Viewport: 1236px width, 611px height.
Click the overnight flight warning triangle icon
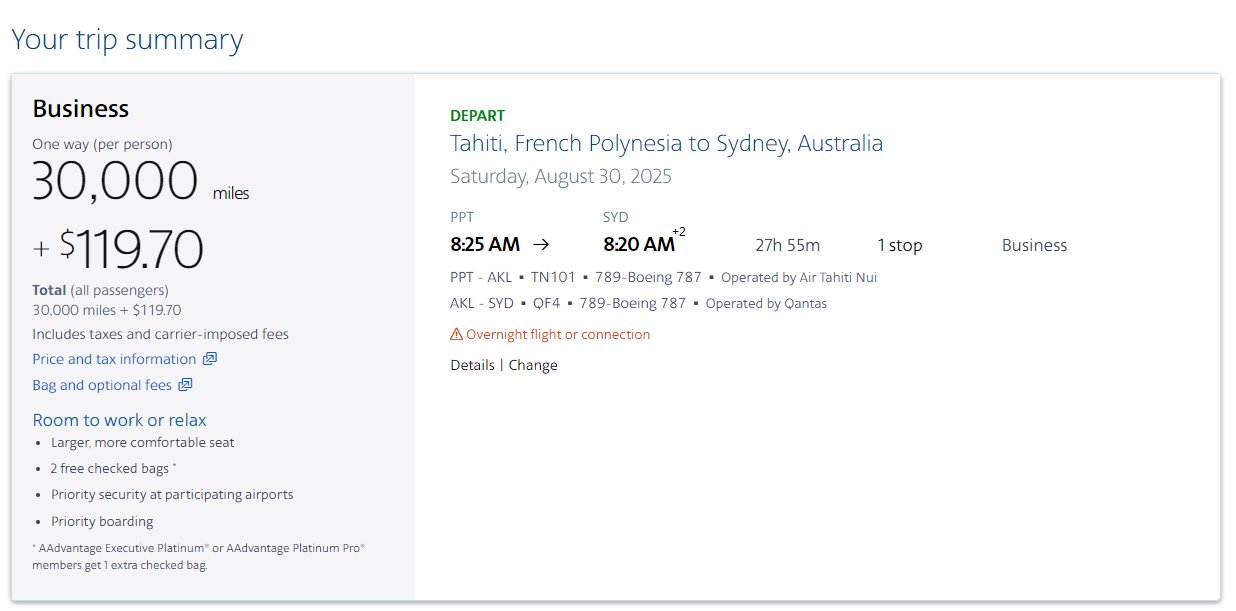pos(456,335)
